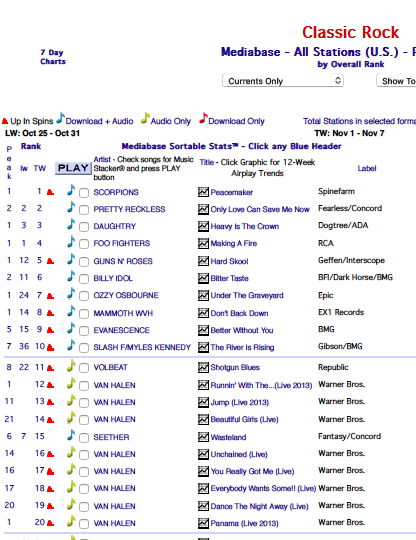The image size is (416, 540).
Task: Click blue music note for OZZY OSBOURNE
Action: [x=71, y=293]
